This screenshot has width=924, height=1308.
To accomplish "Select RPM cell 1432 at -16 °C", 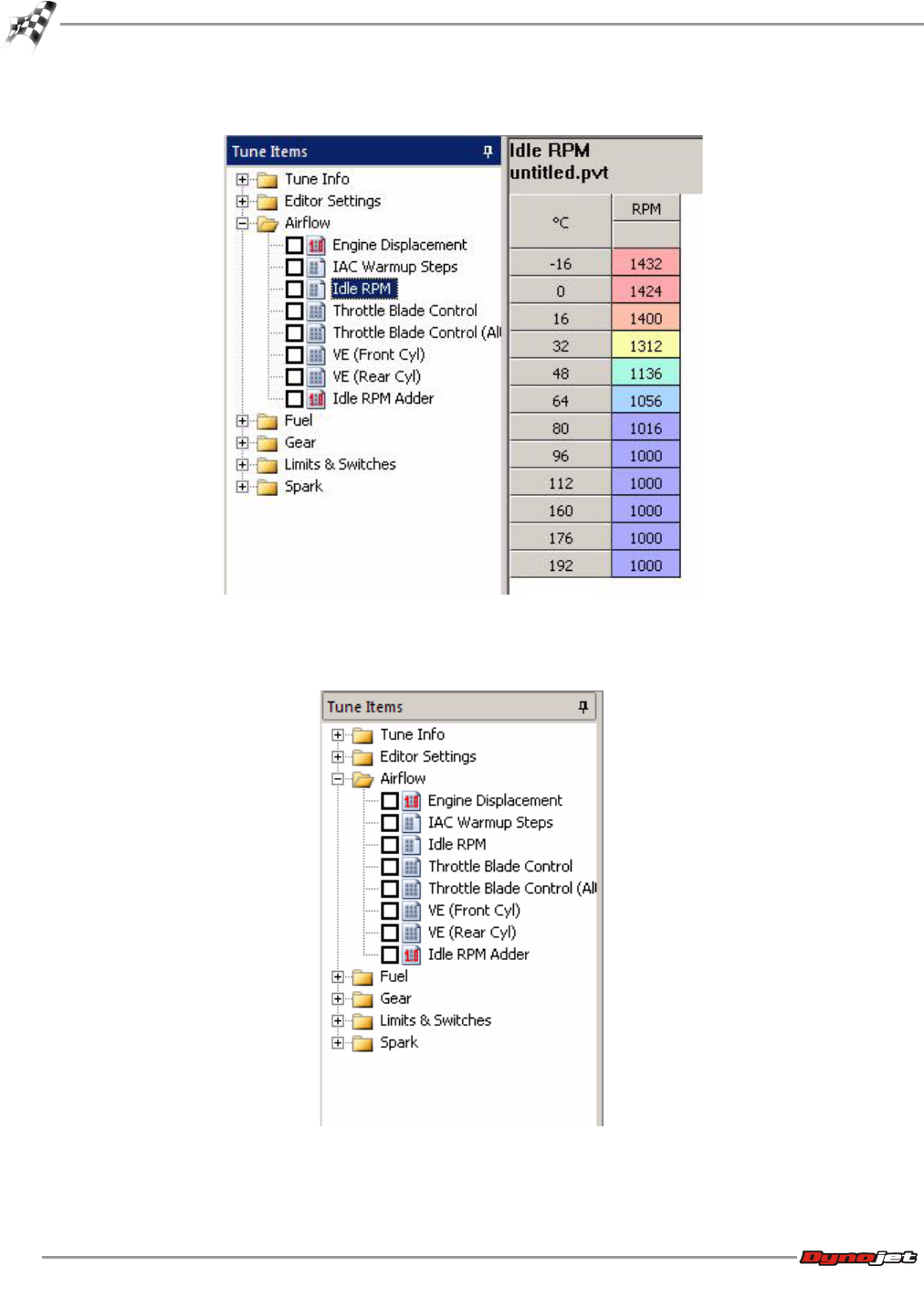I will coord(646,264).
